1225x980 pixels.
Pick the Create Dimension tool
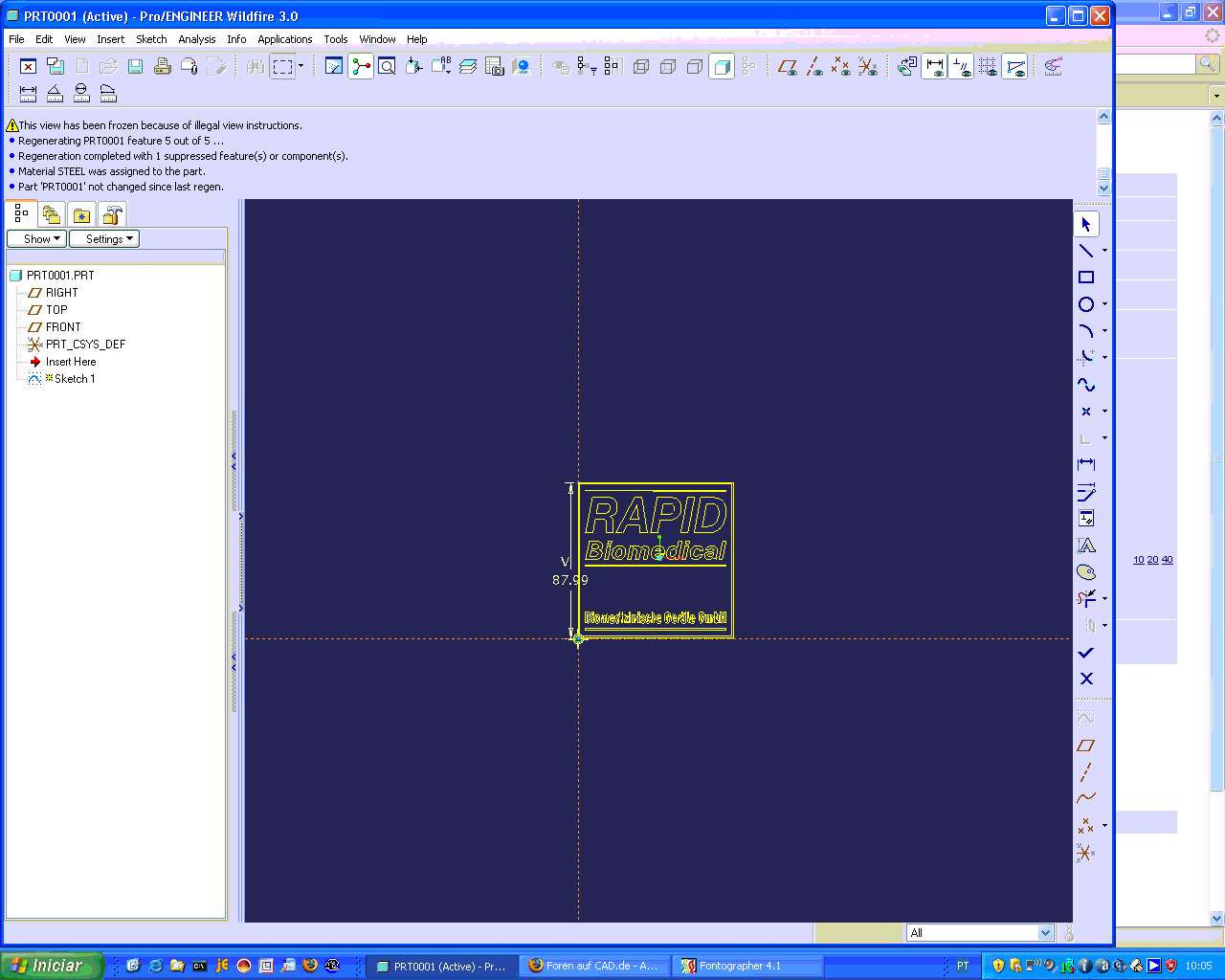(x=1086, y=465)
